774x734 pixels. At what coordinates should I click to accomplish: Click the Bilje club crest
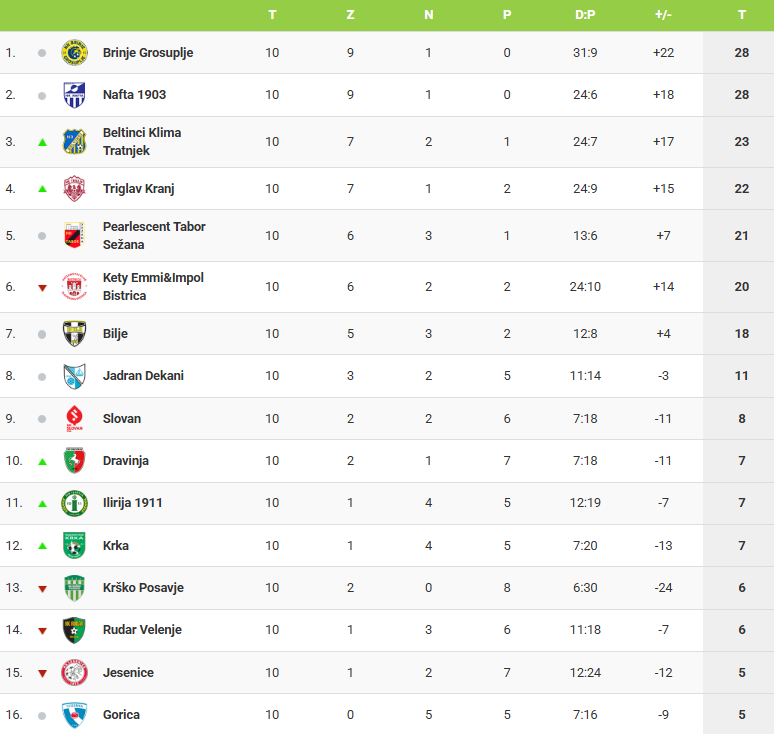coord(74,333)
